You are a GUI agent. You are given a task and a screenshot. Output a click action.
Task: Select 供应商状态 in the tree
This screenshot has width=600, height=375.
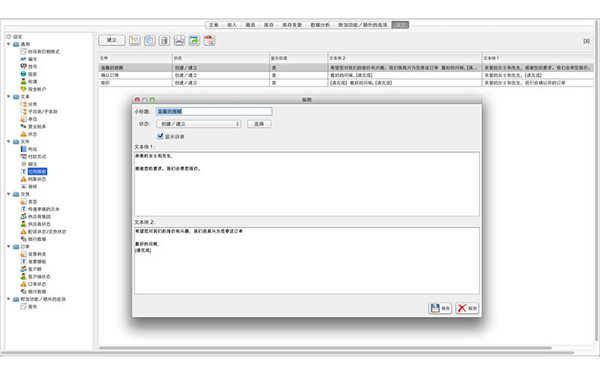(39, 224)
